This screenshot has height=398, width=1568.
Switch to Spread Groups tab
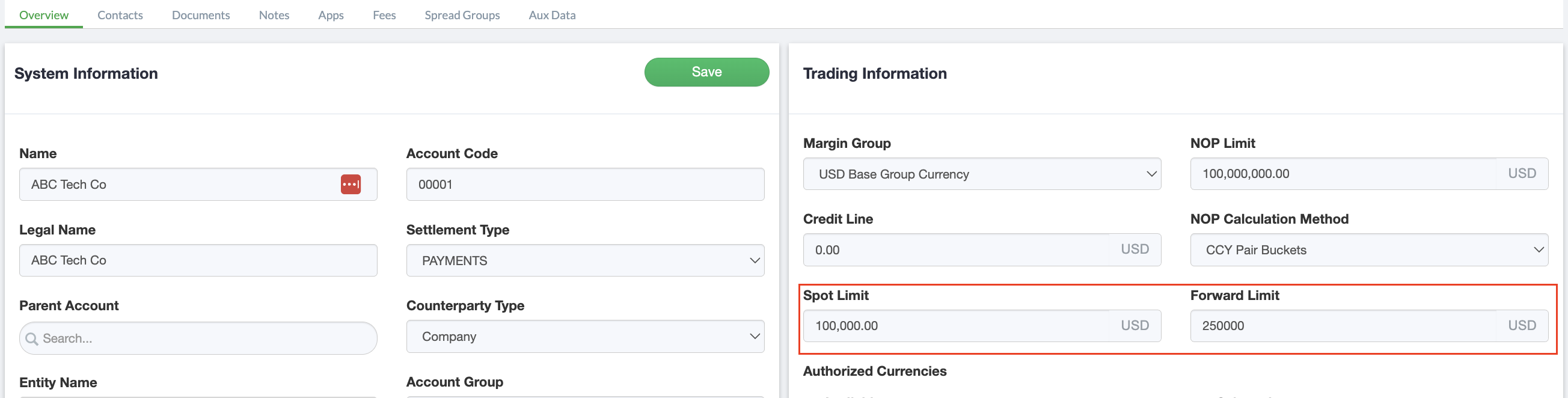(462, 15)
